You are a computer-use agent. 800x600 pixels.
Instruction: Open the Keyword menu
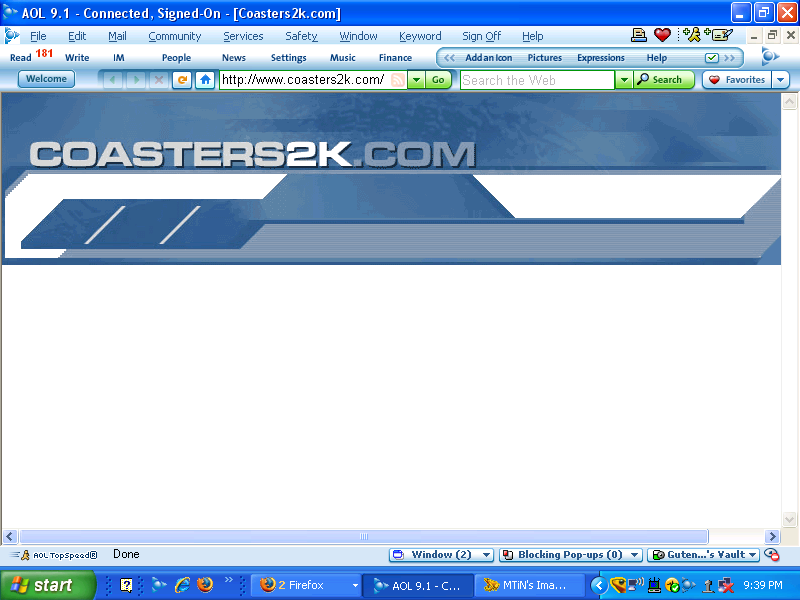coord(420,36)
